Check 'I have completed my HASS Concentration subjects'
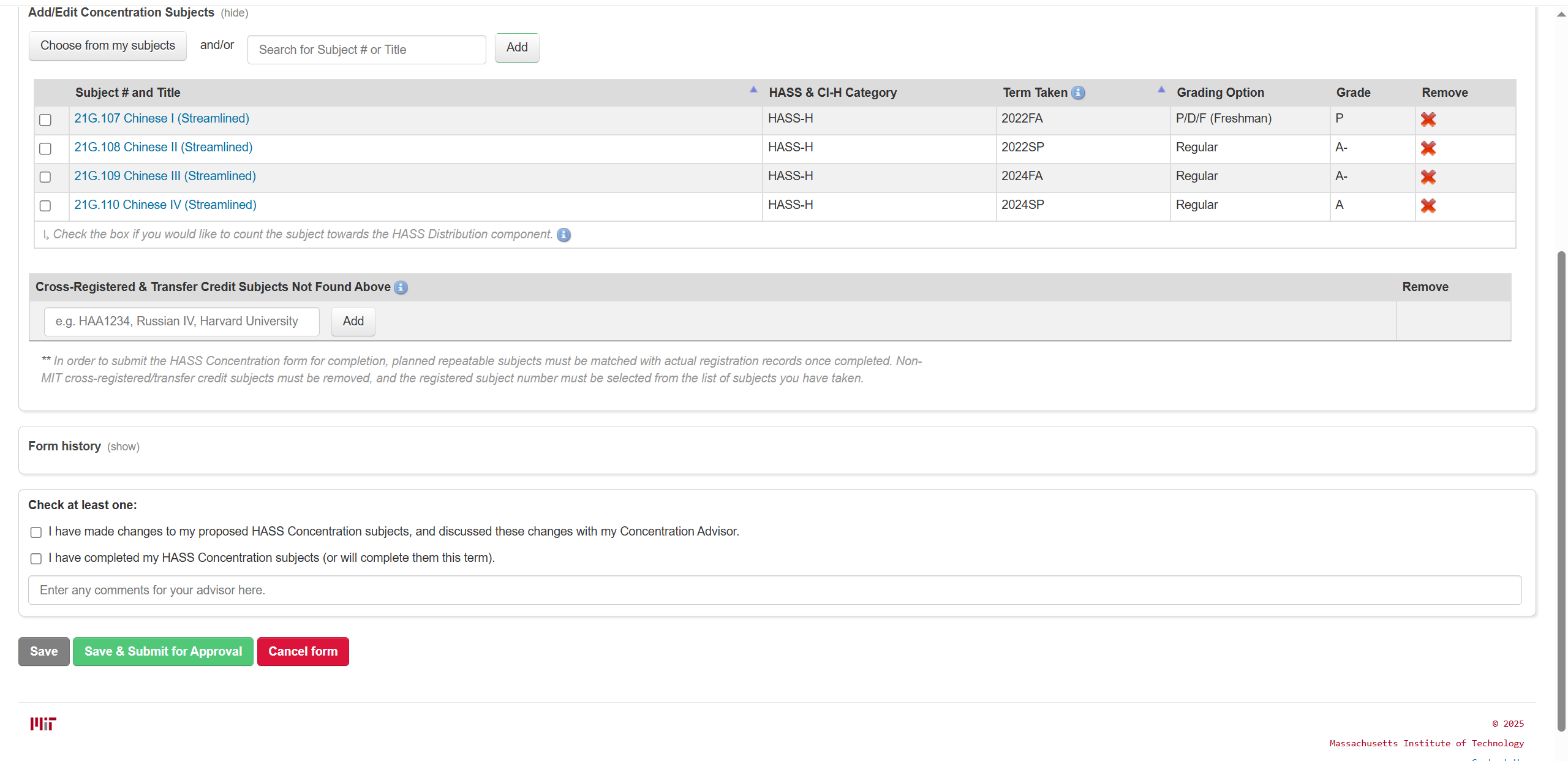The width and height of the screenshot is (1568, 761). [36, 559]
